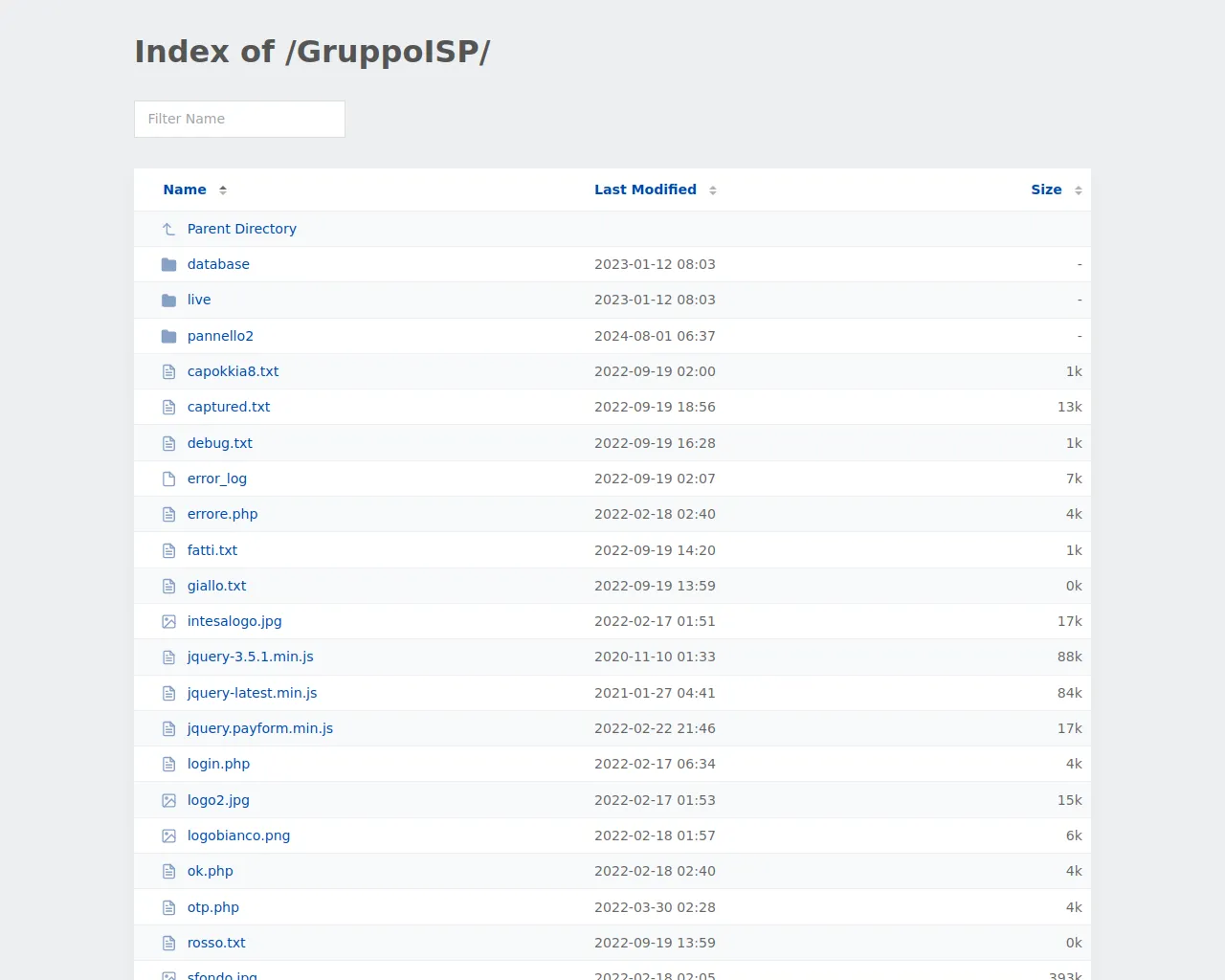Sort listing by the Name header

pos(185,189)
